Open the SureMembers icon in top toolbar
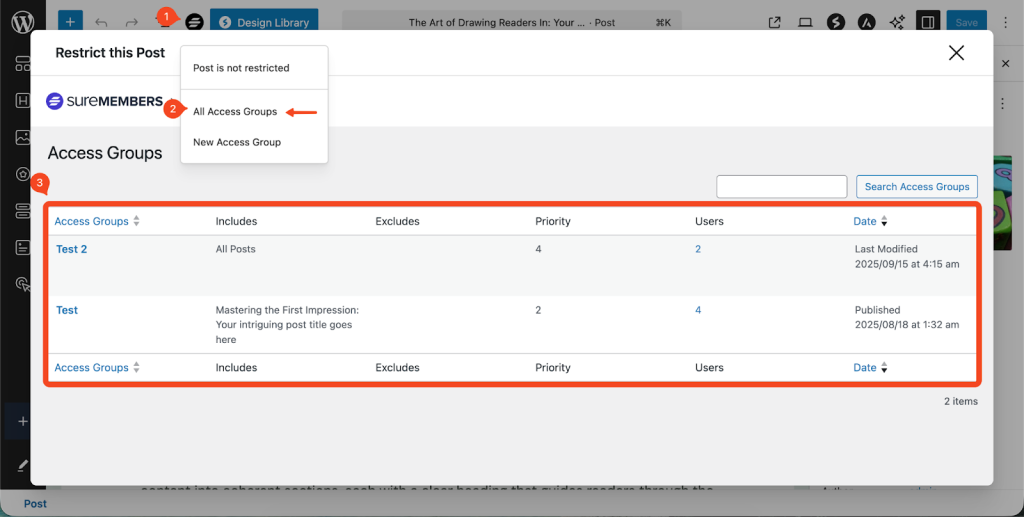Viewport: 1024px width, 517px height. (x=194, y=22)
